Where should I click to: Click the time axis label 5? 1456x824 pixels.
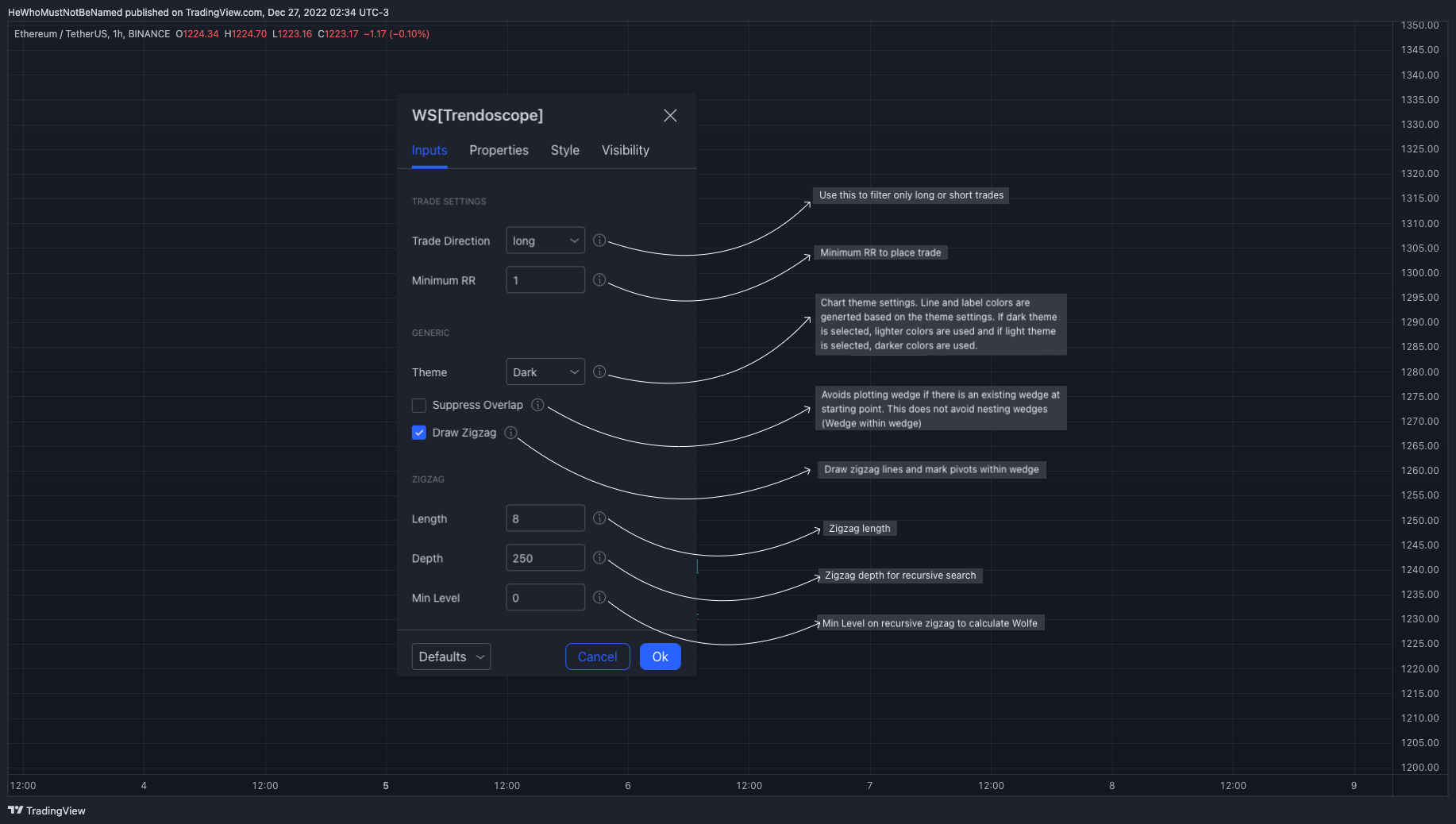(386, 786)
